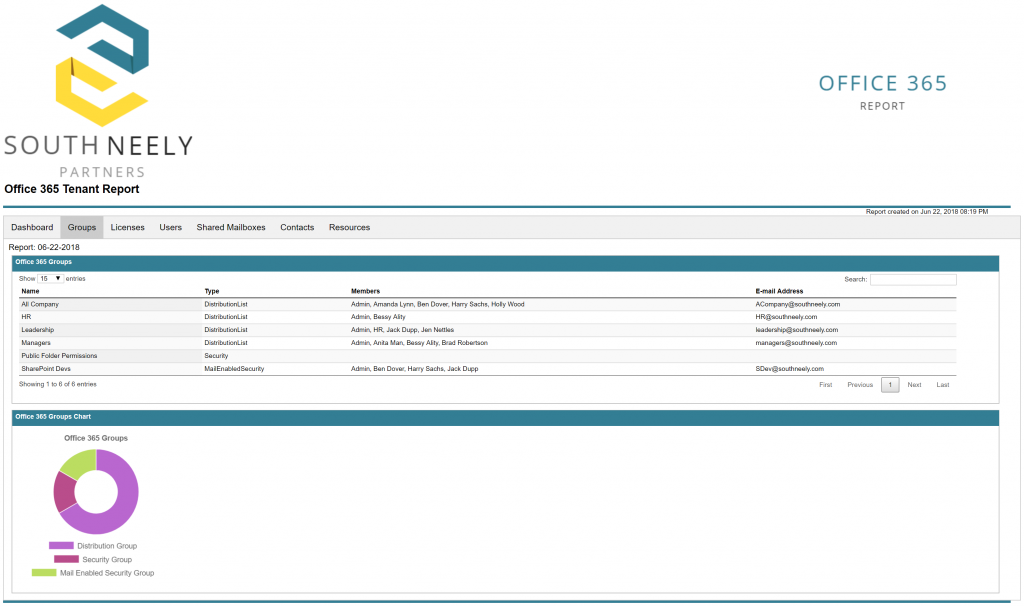Click the purple Distribution Group legend swatch
This screenshot has width=1024, height=607.
(x=61, y=546)
